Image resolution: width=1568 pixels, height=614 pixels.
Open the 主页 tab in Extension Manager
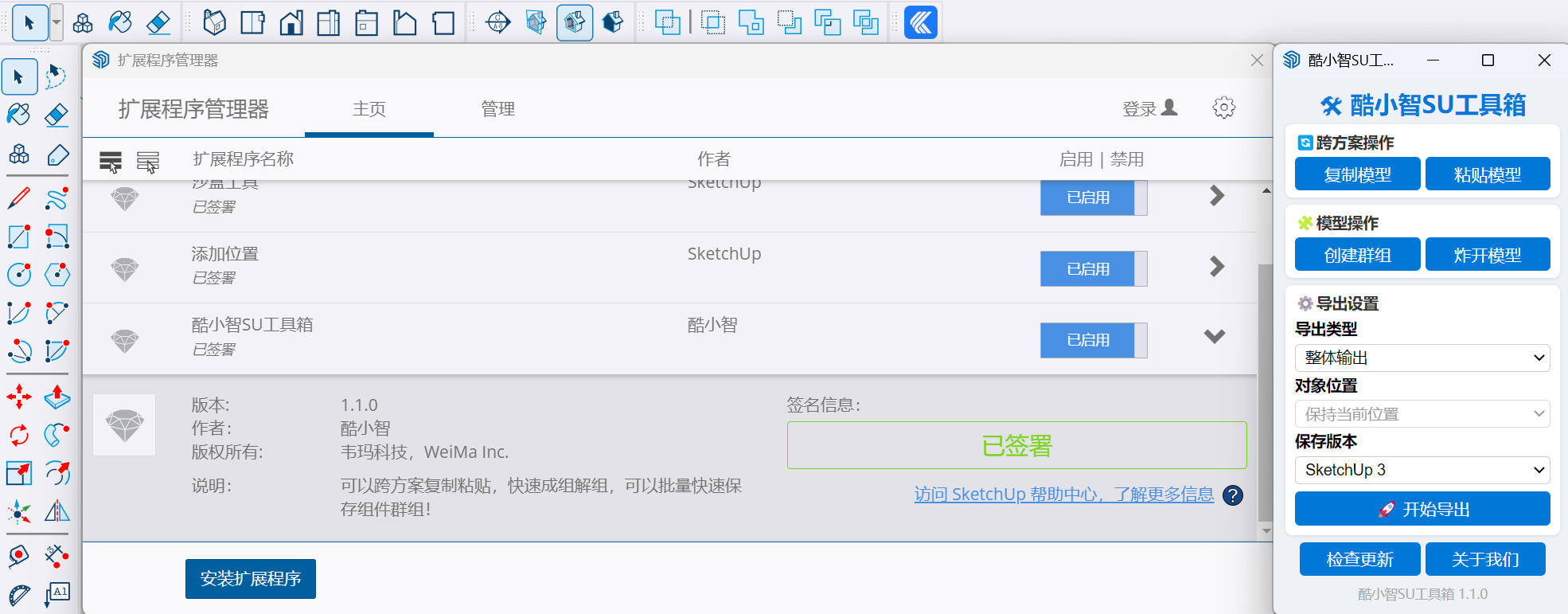(x=369, y=109)
